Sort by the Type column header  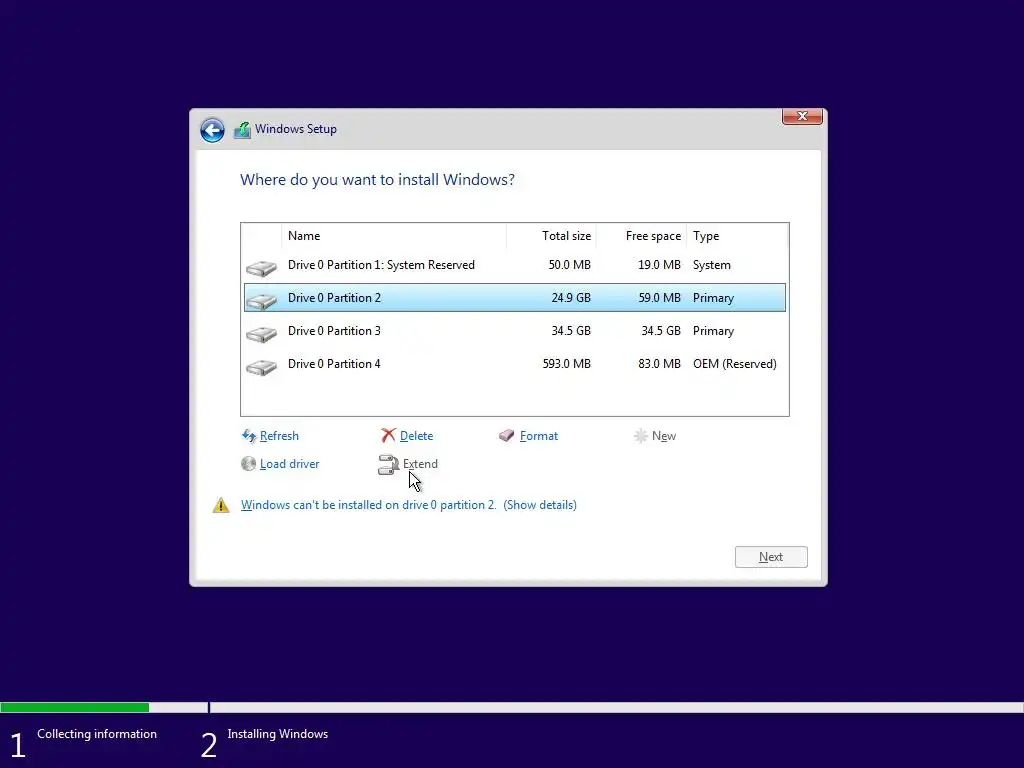point(737,236)
